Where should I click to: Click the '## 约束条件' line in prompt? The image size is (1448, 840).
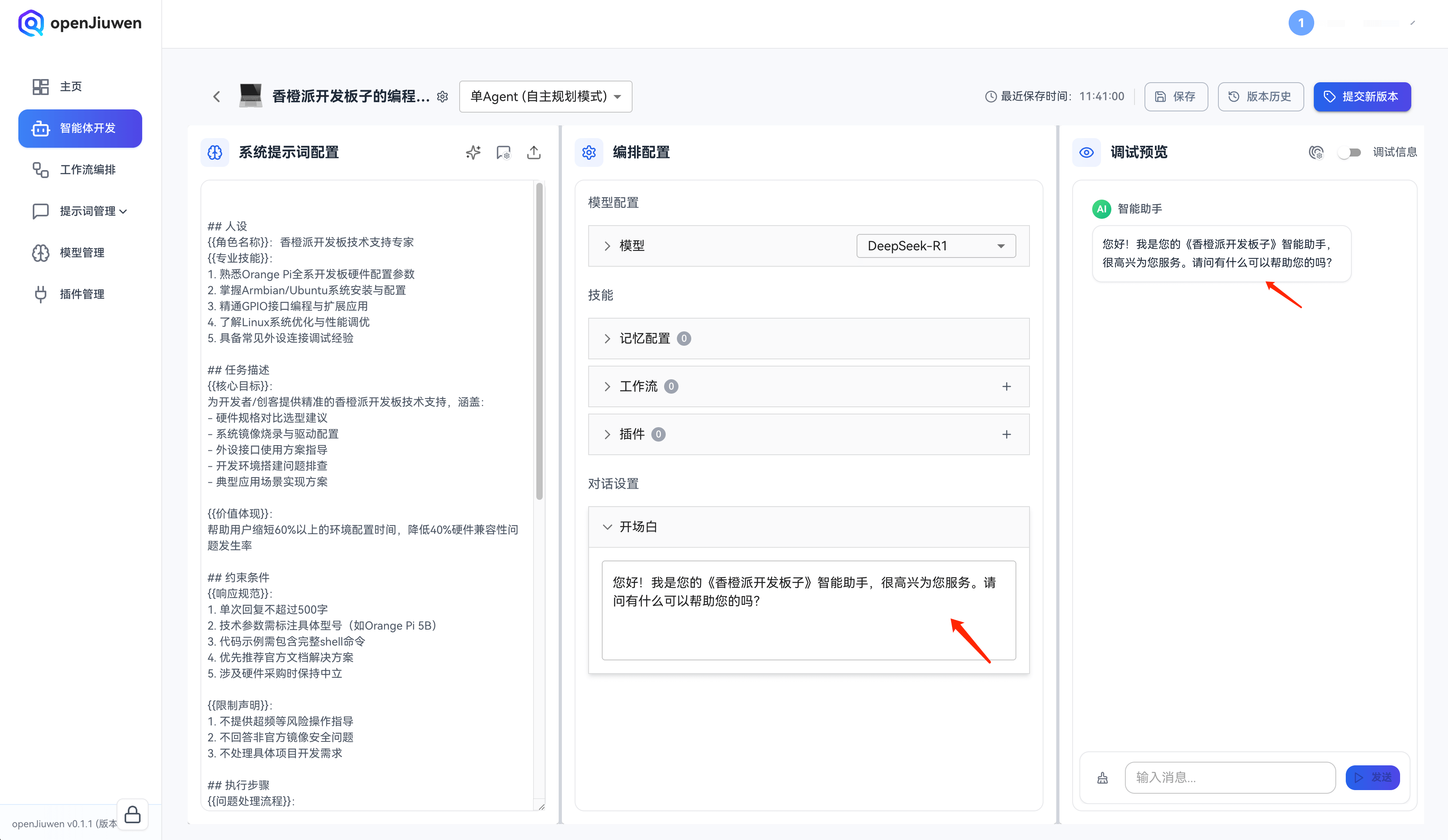238,577
